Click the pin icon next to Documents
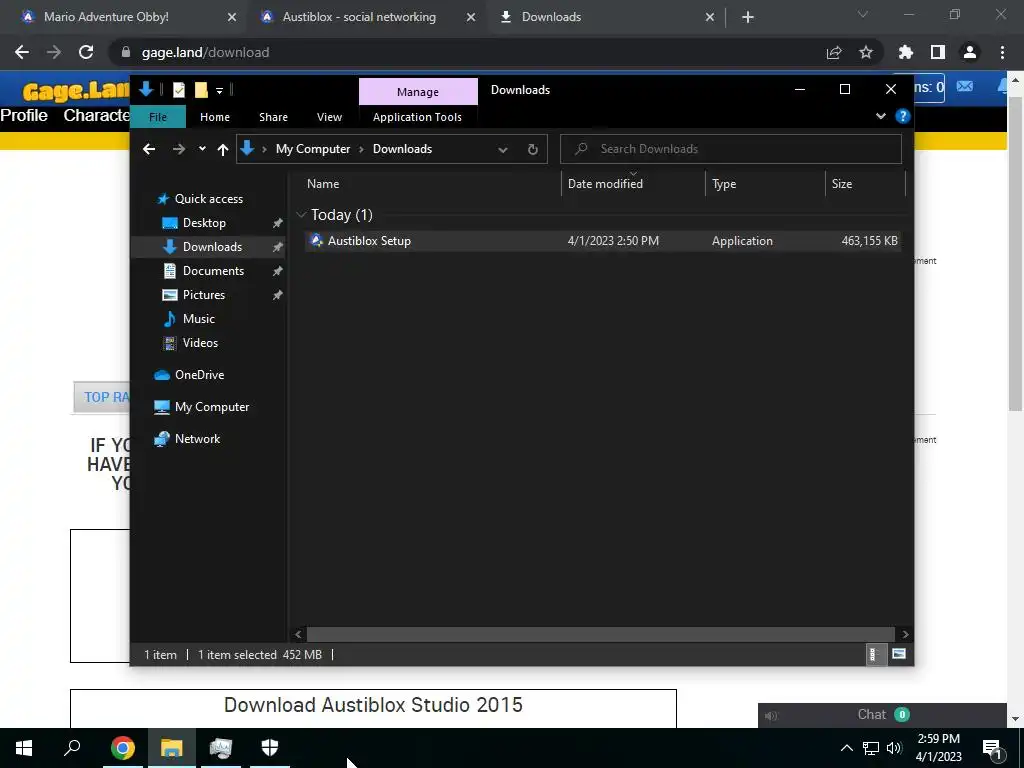 coord(278,271)
